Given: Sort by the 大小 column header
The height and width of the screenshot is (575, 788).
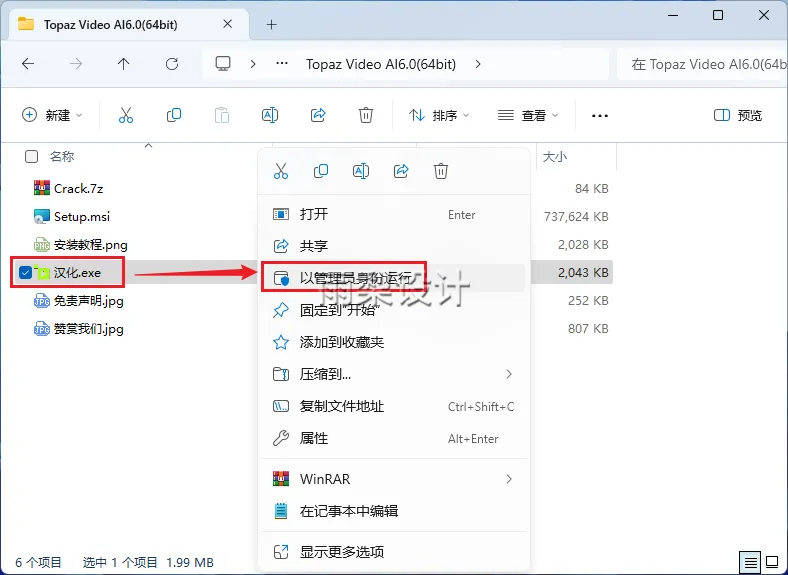Looking at the screenshot, I should (555, 157).
